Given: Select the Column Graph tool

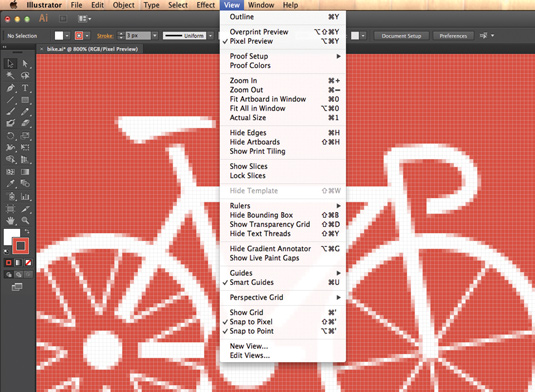Looking at the screenshot, I should pos(25,197).
